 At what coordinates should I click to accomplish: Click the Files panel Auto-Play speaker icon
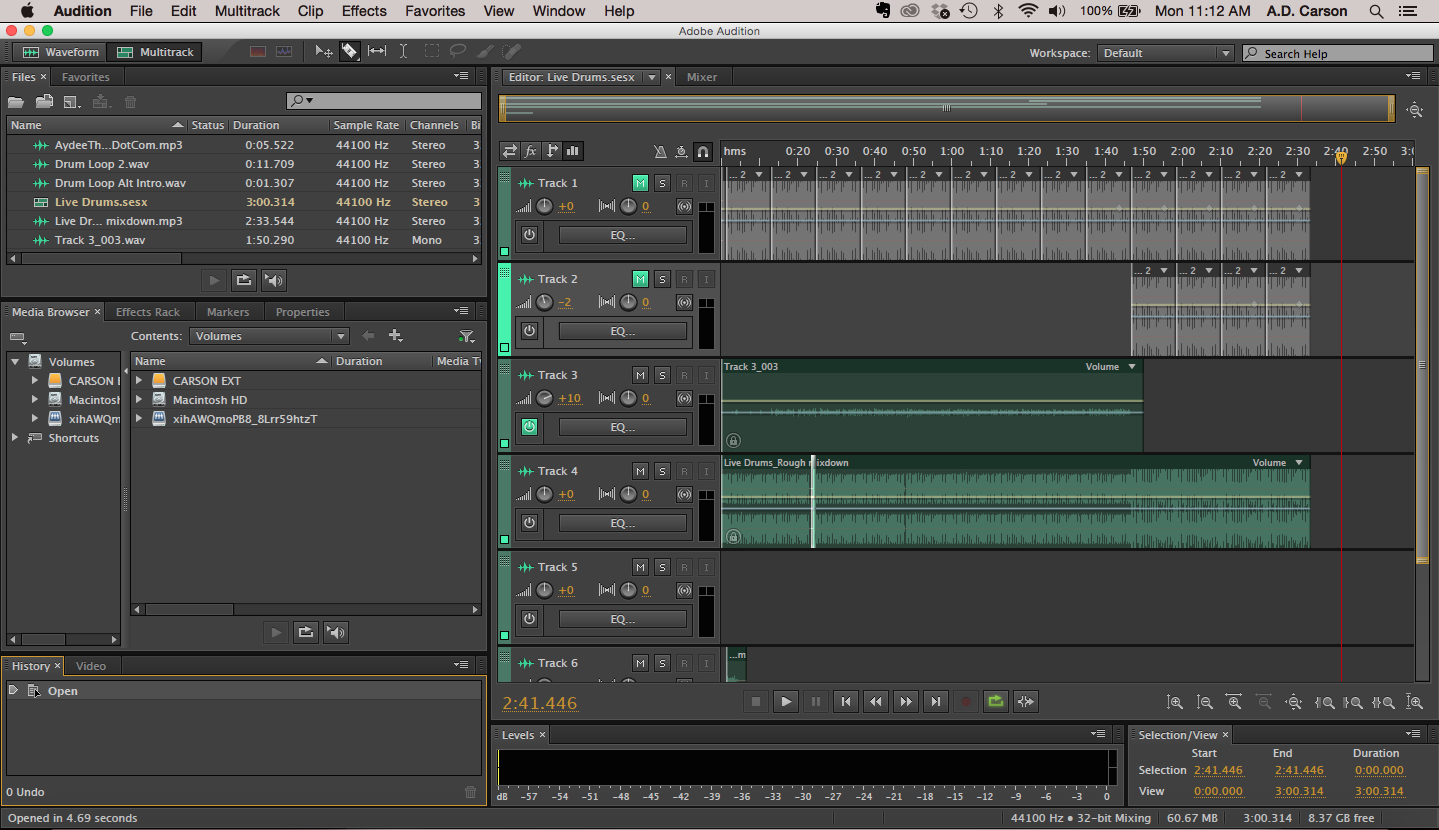273,280
